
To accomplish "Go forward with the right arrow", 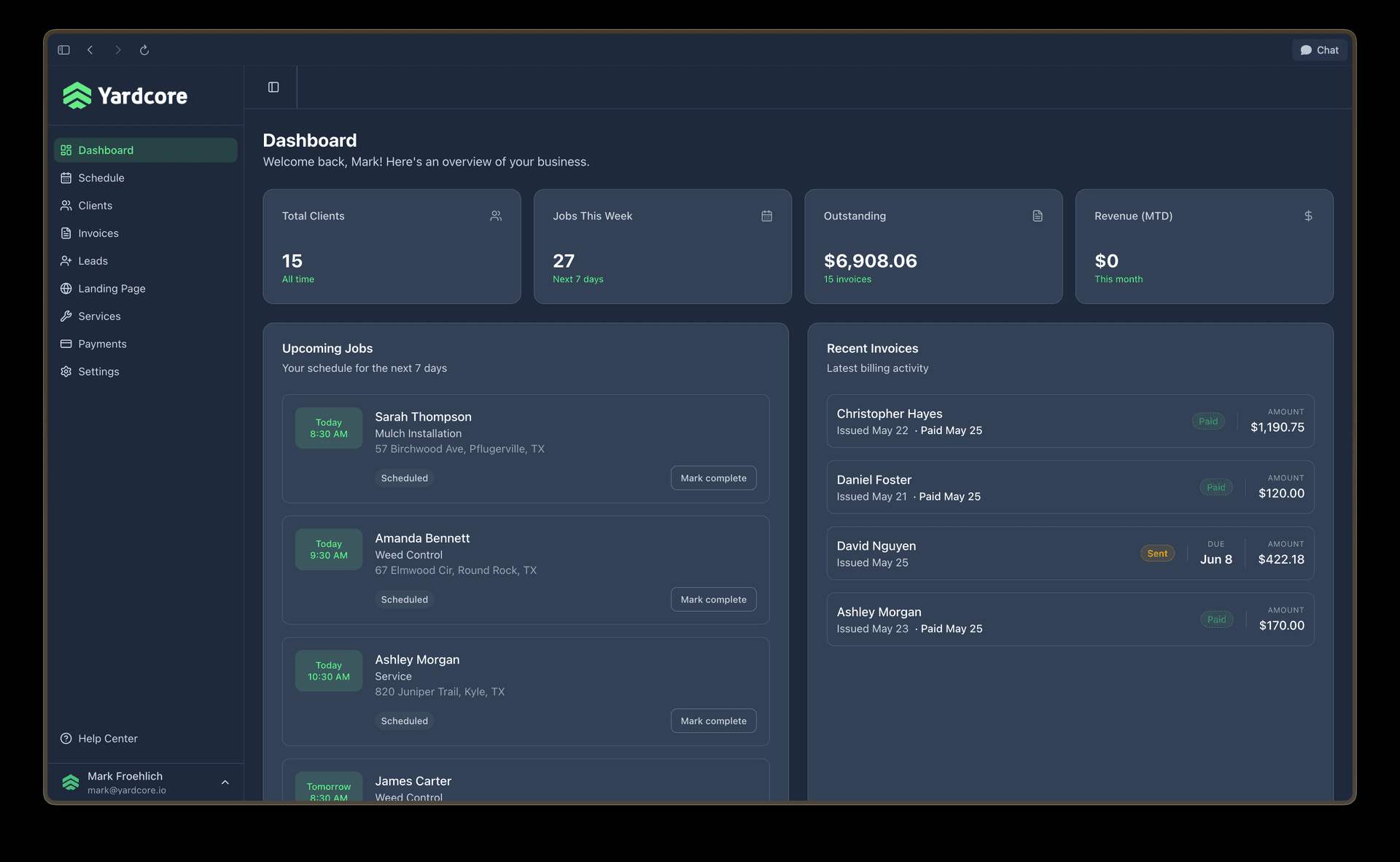I will pyautogui.click(x=117, y=50).
